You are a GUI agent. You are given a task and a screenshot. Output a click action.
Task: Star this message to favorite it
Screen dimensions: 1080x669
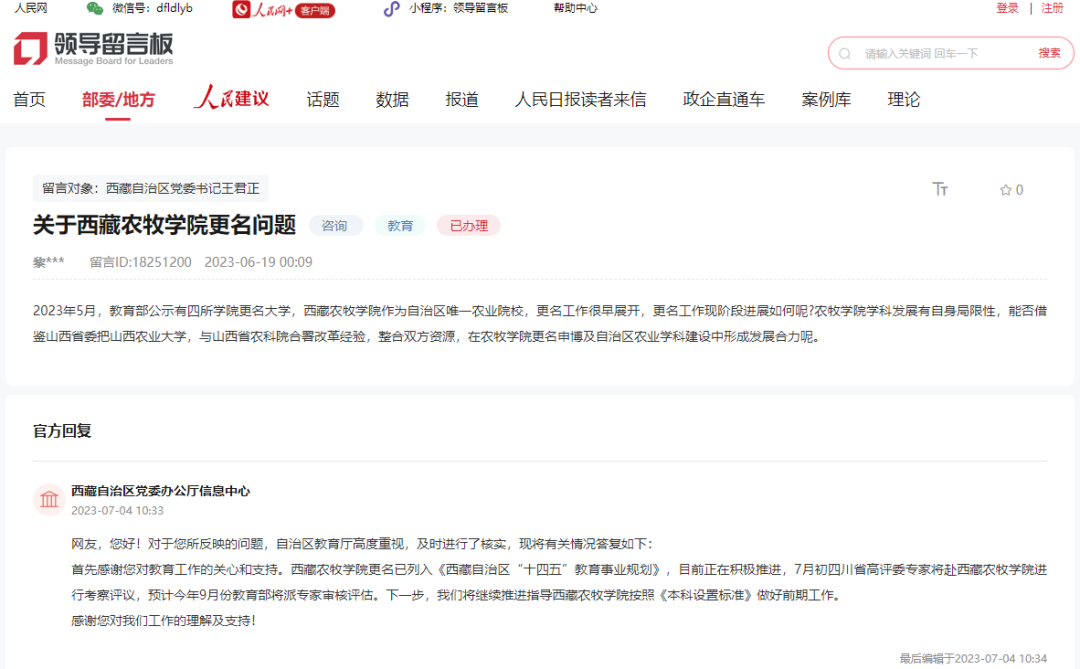(1006, 190)
